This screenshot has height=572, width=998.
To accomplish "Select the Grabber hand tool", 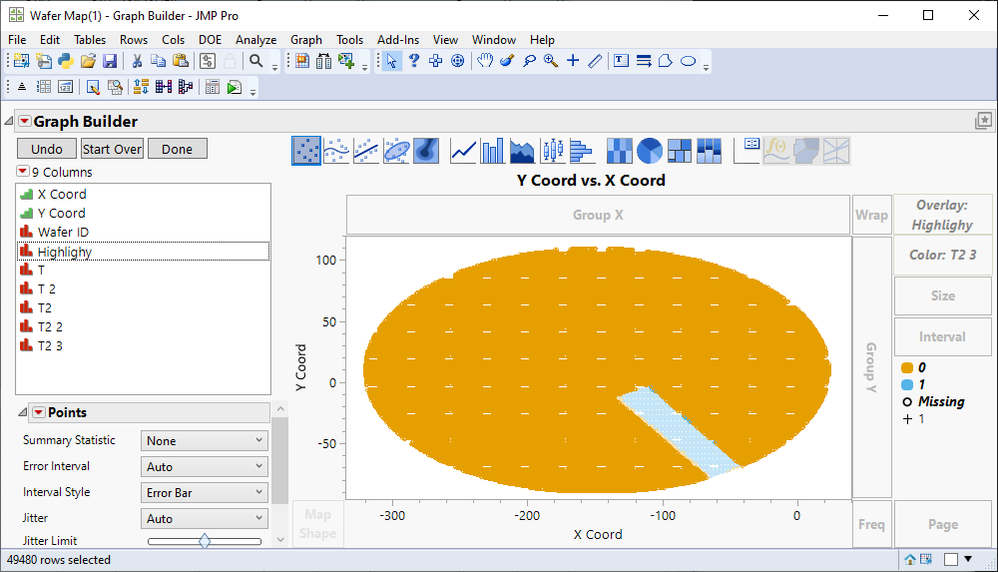I will (485, 61).
